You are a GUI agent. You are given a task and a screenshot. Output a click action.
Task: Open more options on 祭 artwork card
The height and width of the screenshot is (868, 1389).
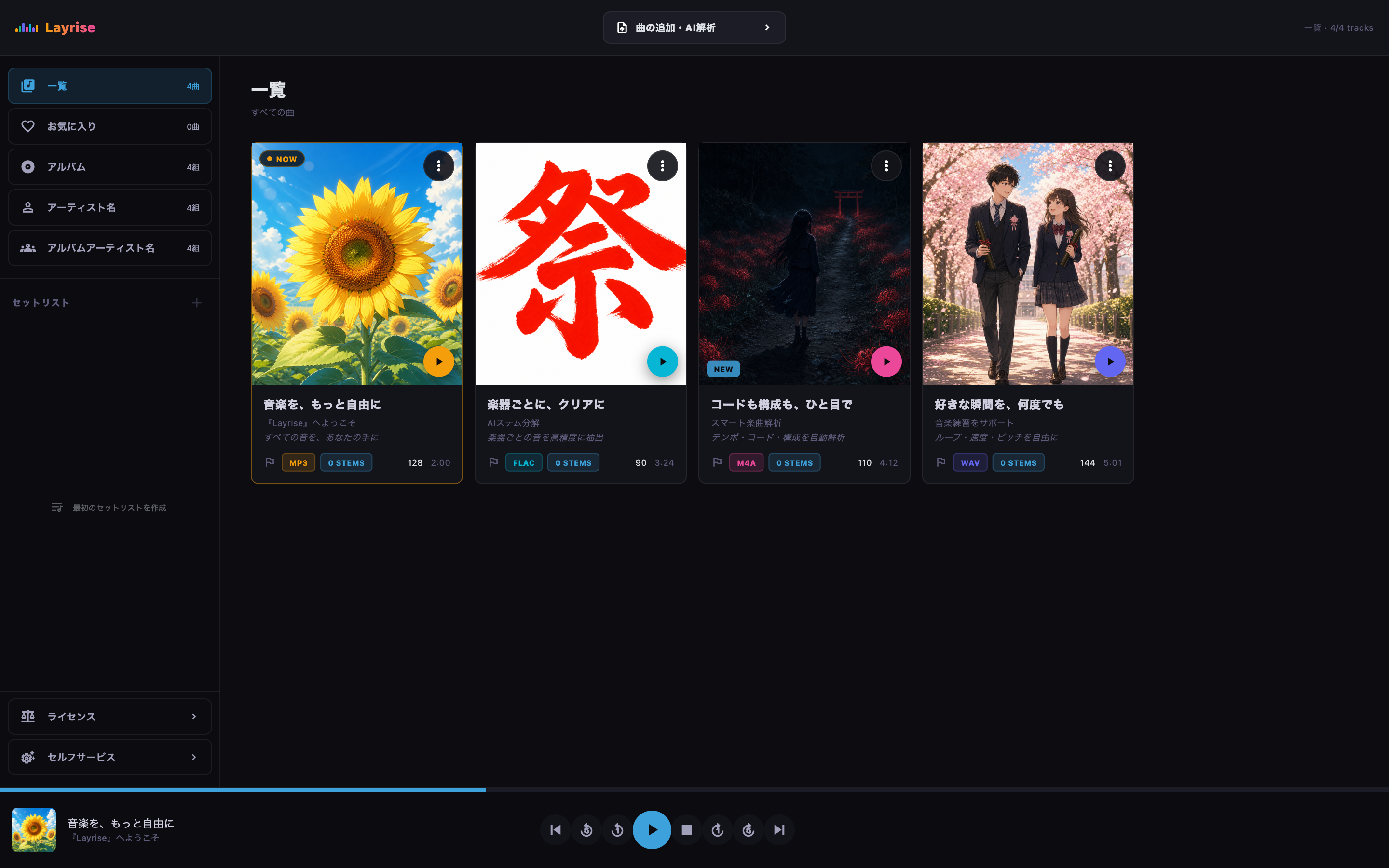tap(662, 166)
